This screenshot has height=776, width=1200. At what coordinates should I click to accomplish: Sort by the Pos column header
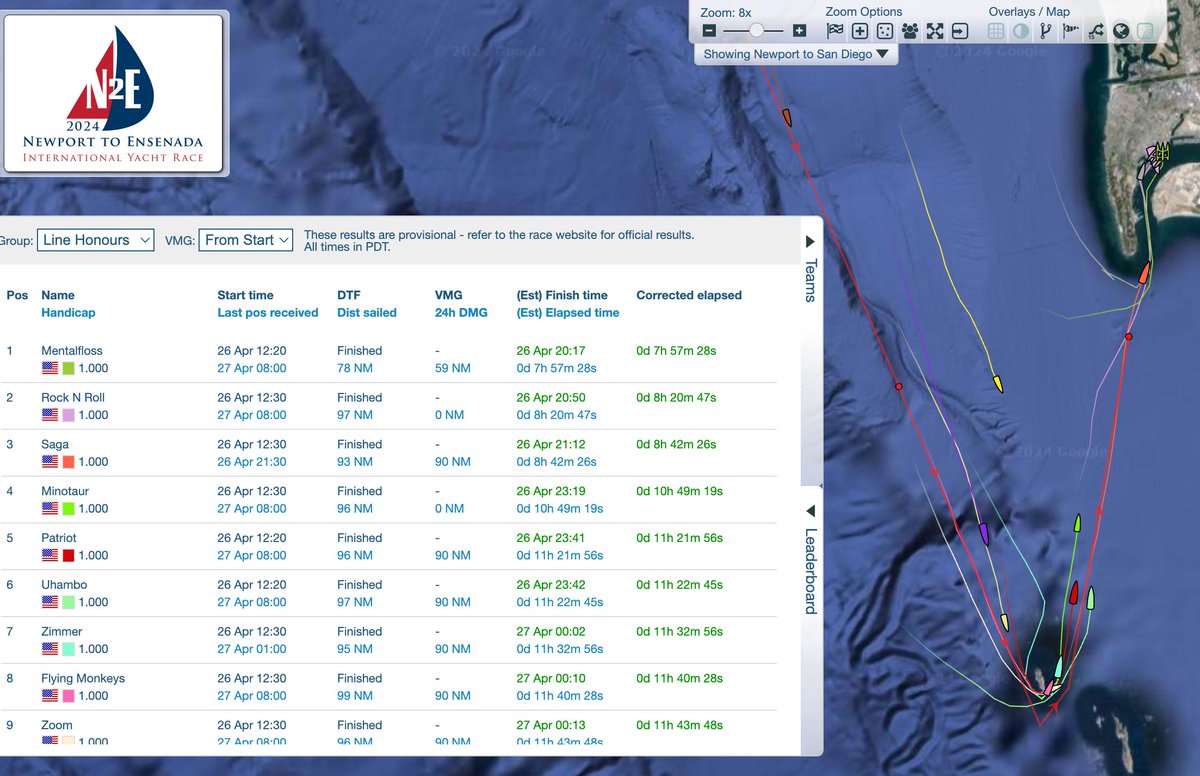coord(17,295)
